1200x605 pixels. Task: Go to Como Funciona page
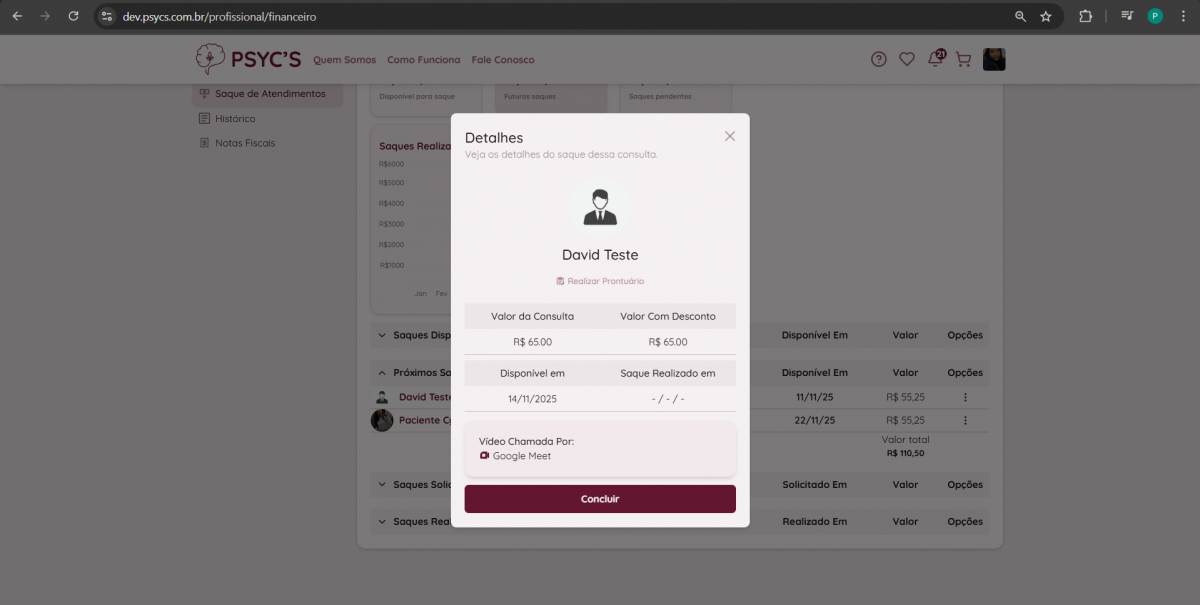[x=424, y=60]
